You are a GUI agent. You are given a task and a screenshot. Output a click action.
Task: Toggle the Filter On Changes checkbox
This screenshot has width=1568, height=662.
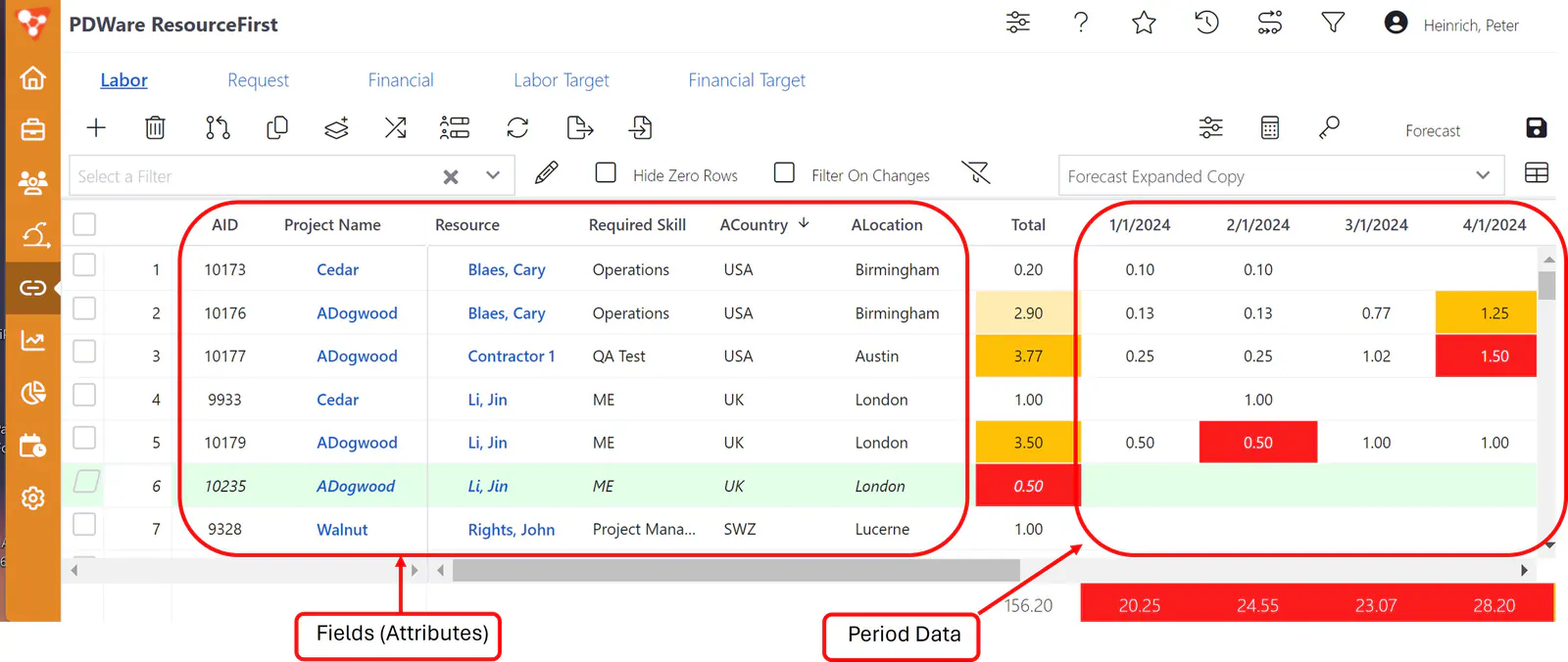point(784,173)
